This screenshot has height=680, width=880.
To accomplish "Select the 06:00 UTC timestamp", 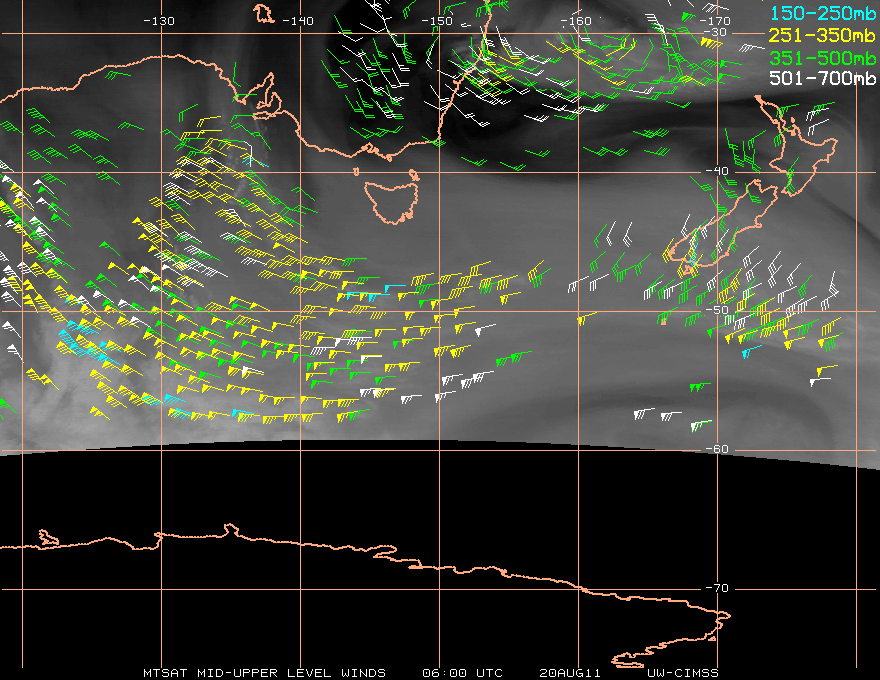I will [462, 672].
